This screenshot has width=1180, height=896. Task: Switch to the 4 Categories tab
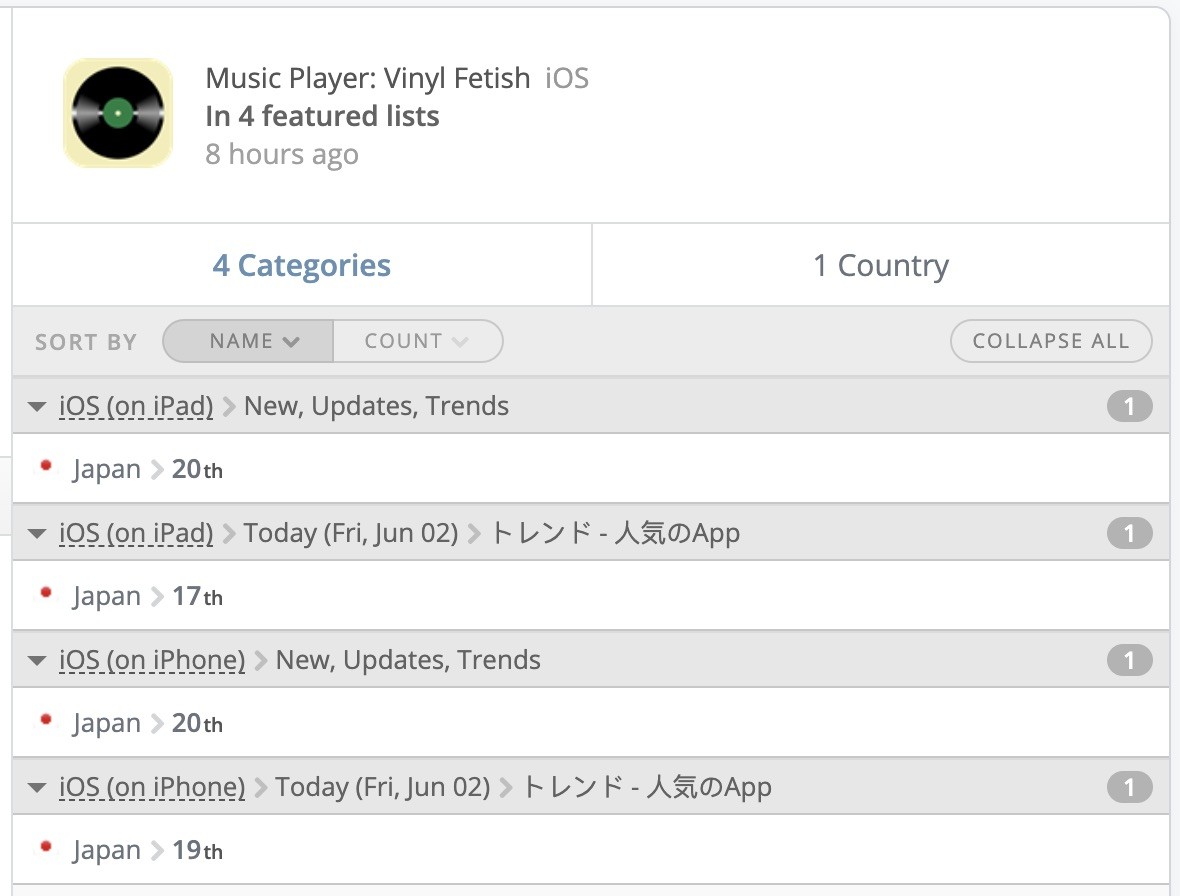click(x=301, y=265)
